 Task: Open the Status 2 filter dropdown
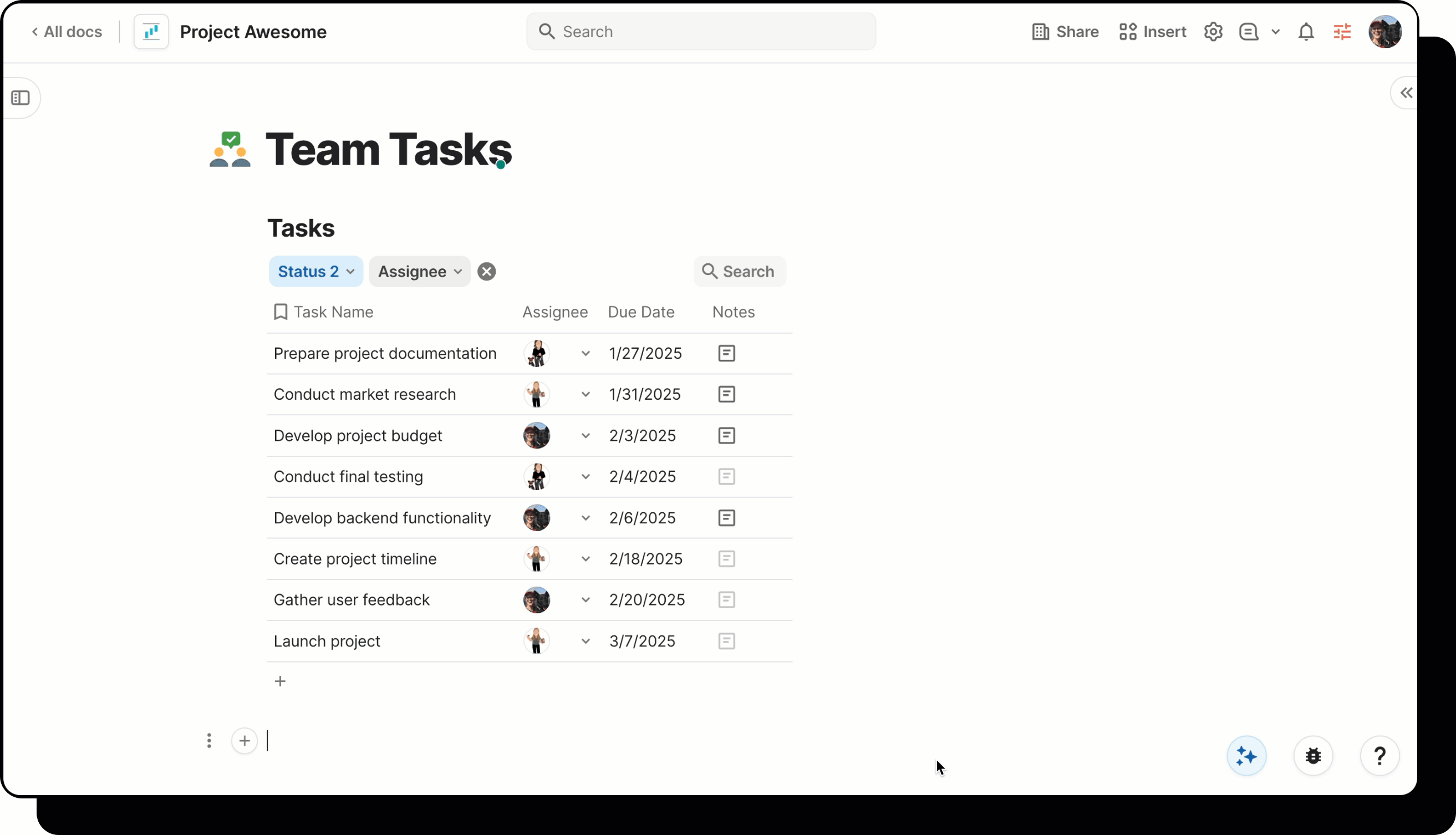(315, 271)
